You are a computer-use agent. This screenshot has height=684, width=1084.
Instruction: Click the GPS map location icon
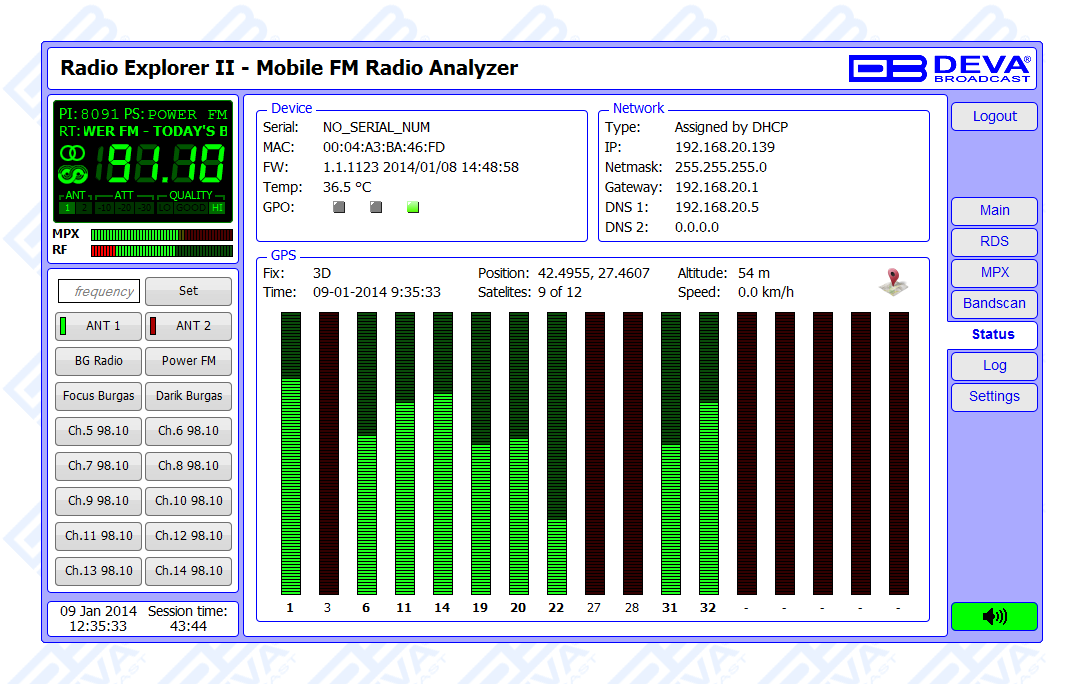point(893,282)
